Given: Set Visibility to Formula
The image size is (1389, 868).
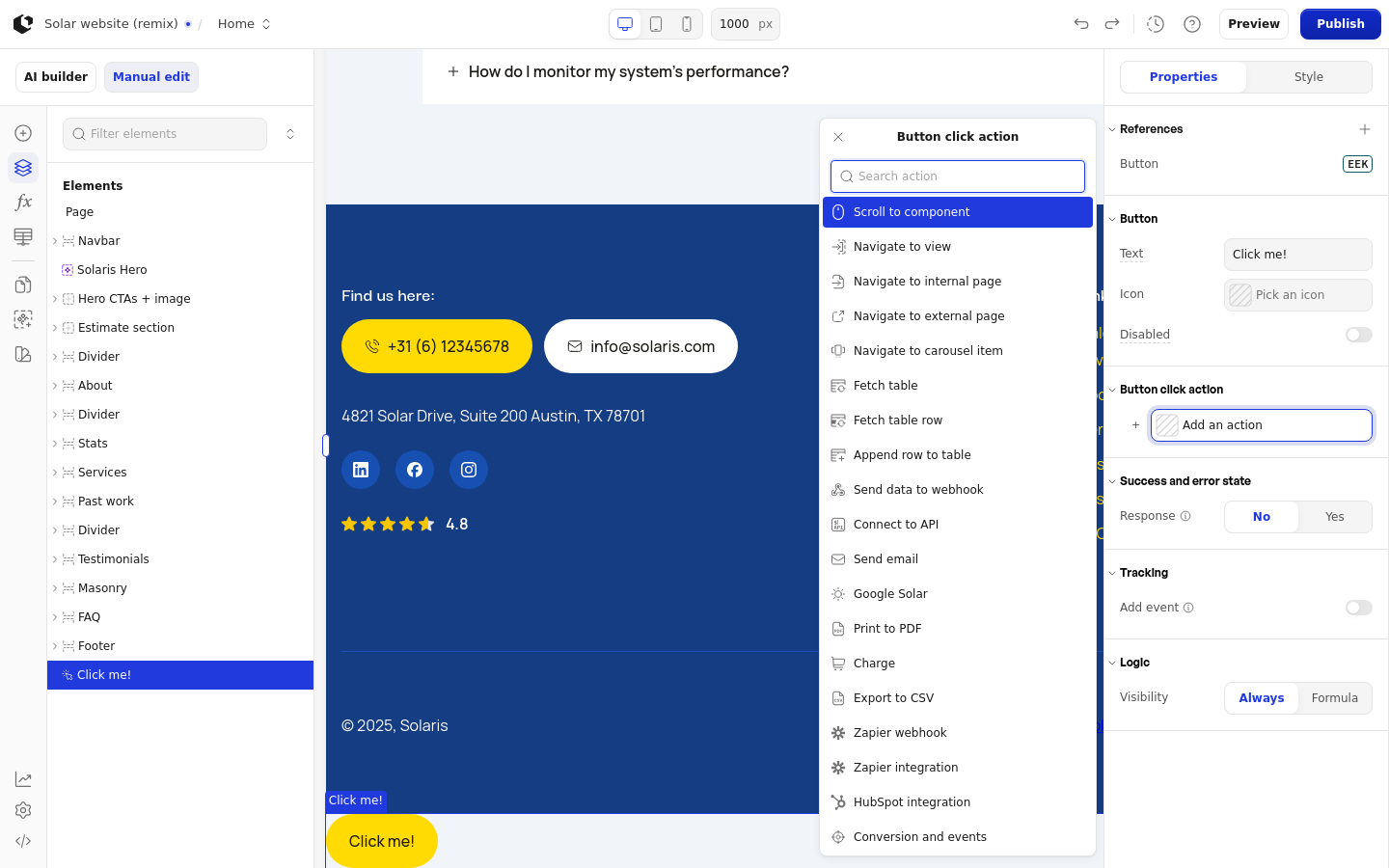Looking at the screenshot, I should 1335,698.
